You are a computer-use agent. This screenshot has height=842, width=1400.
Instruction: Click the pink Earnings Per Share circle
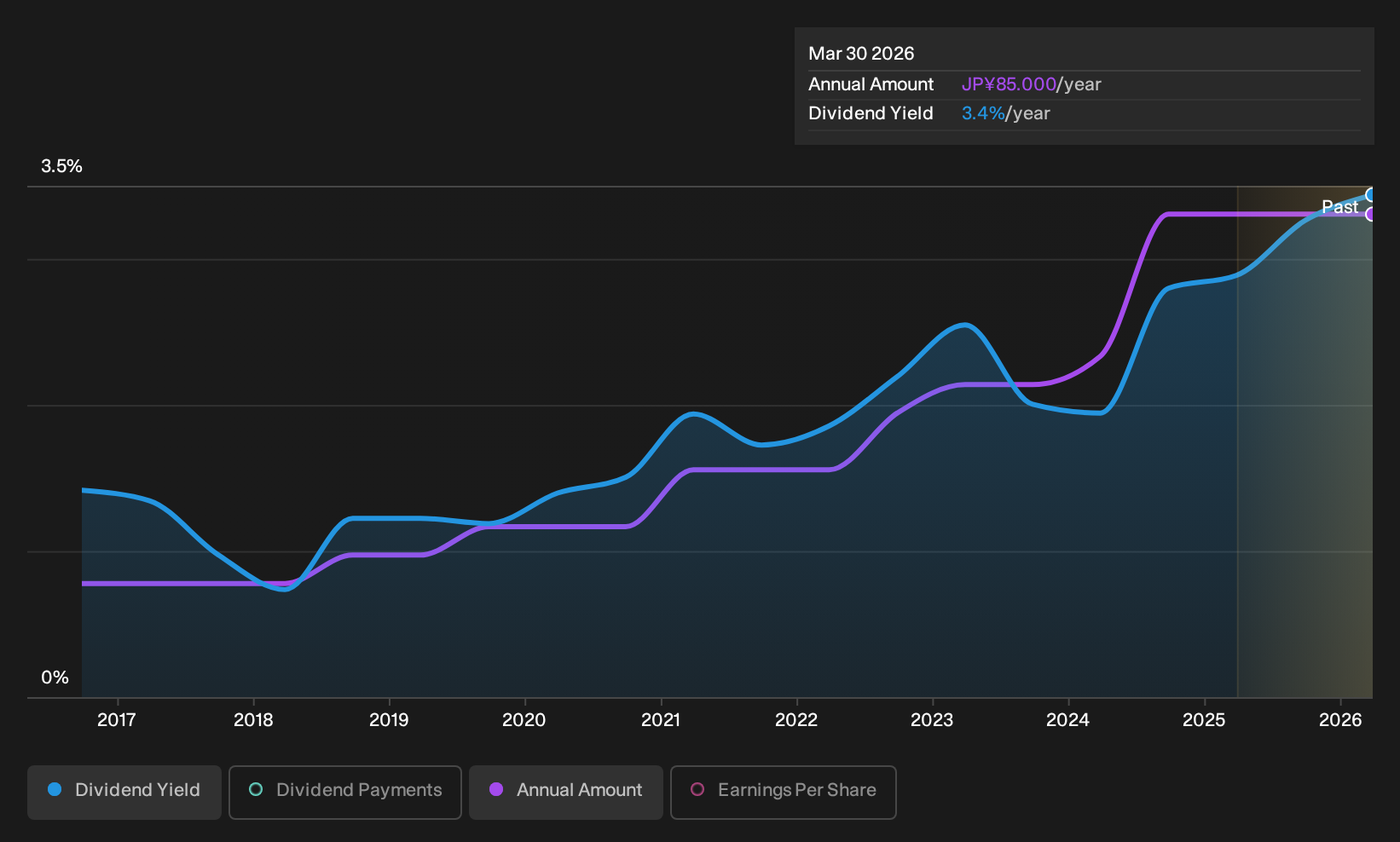tap(697, 789)
